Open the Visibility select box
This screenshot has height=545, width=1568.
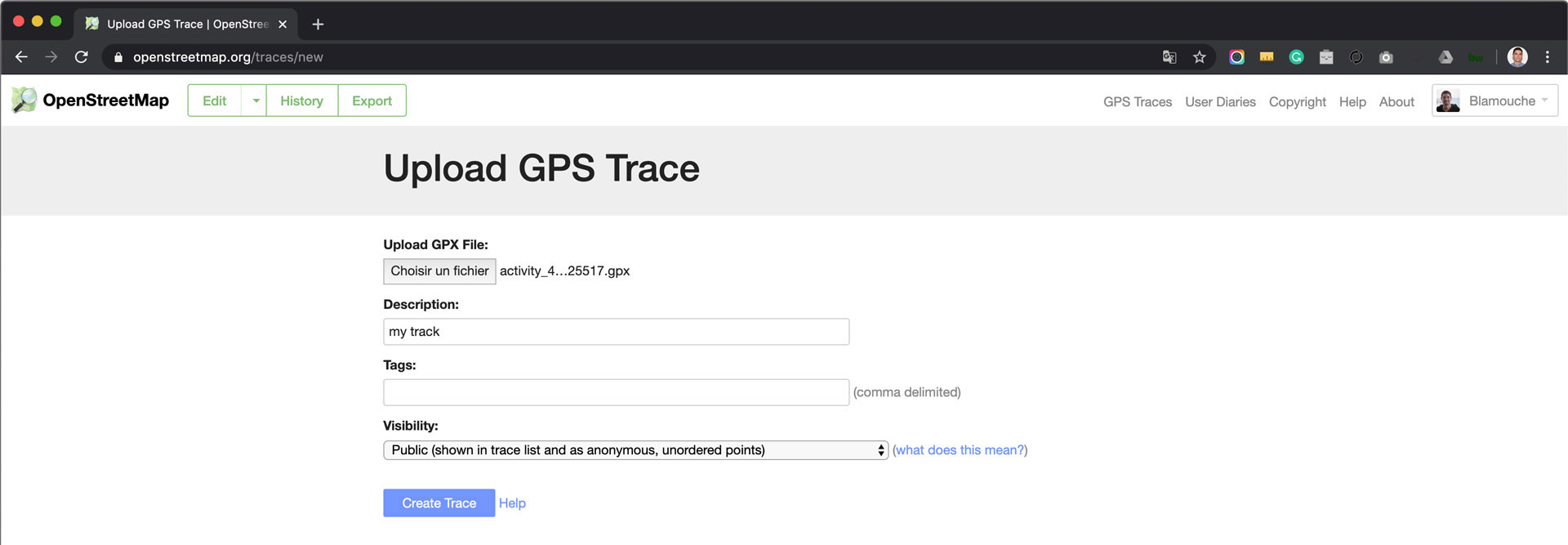635,450
